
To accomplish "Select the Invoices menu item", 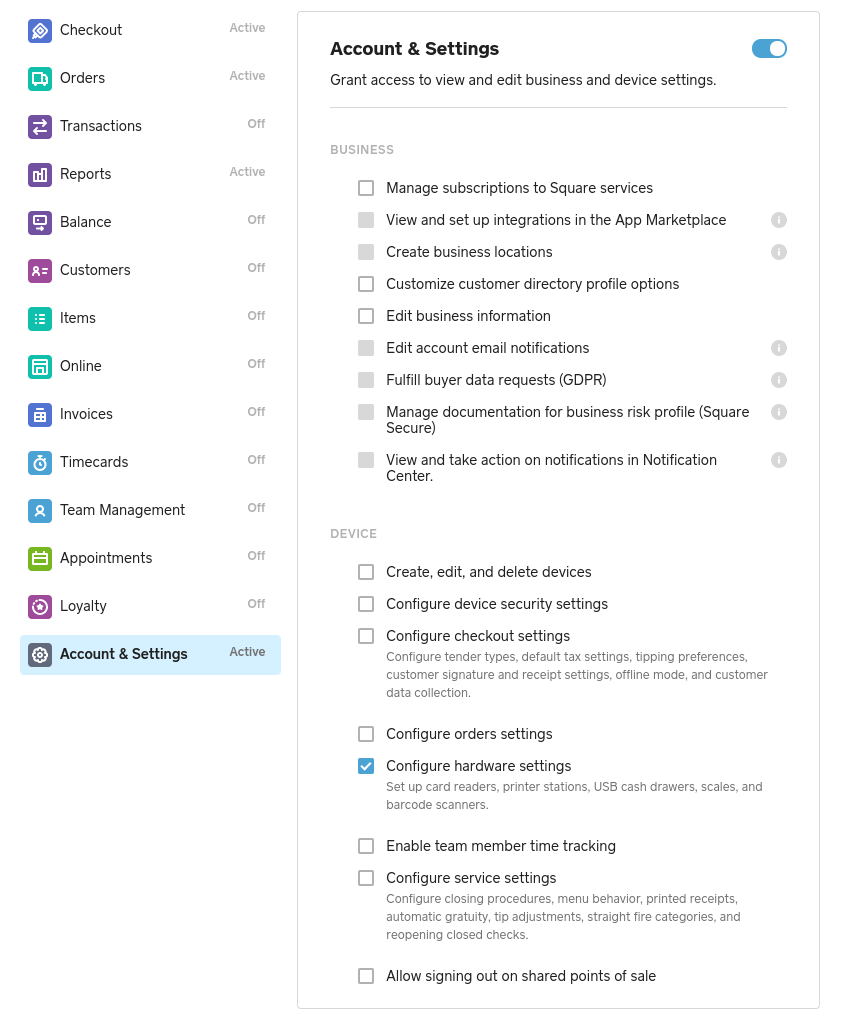I will [86, 414].
